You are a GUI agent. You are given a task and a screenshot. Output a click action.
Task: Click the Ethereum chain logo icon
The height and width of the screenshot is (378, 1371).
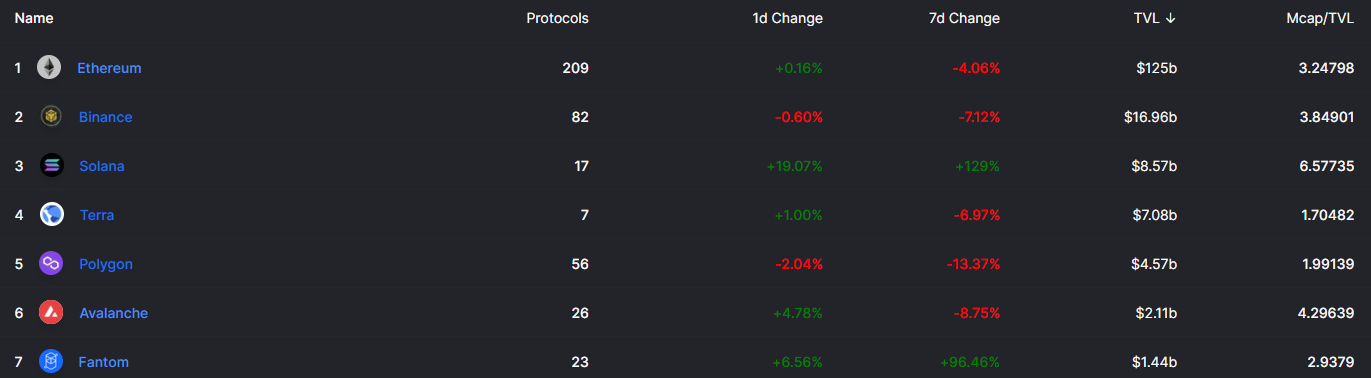coord(49,68)
